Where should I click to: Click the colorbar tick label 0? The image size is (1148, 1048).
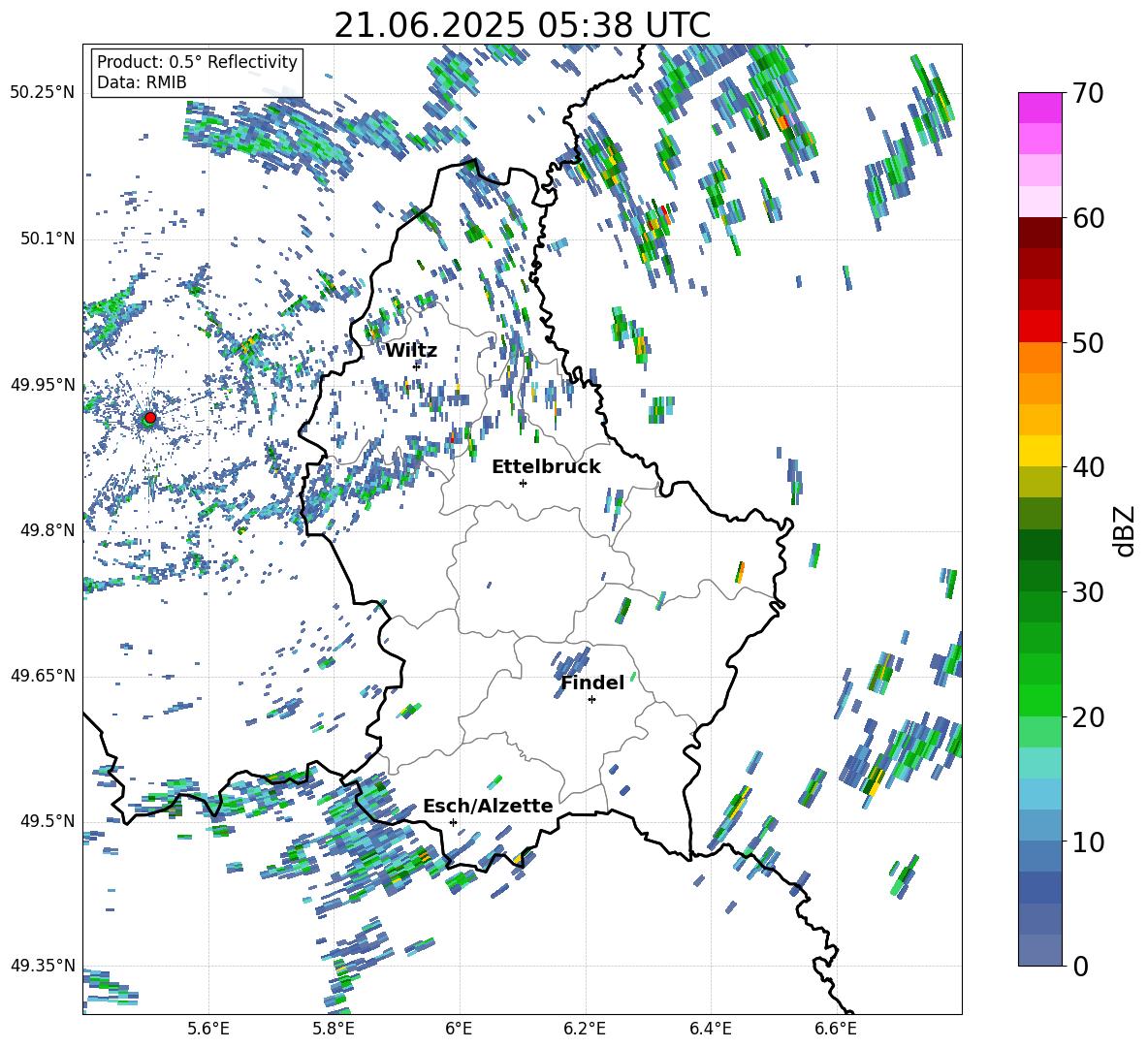(1080, 966)
